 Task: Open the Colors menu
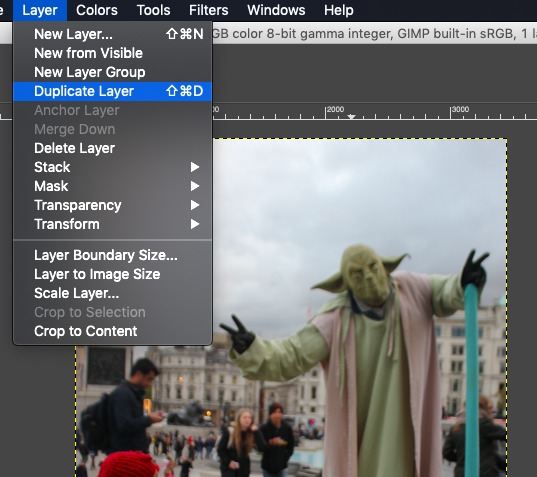coord(97,10)
